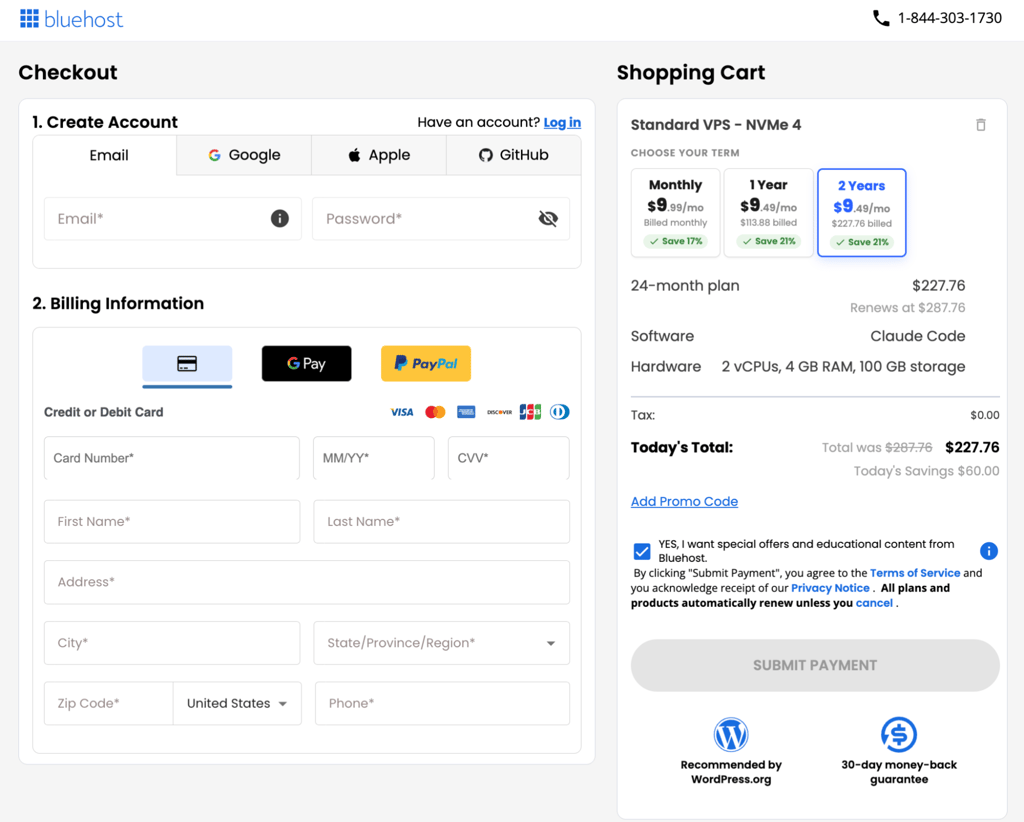The height and width of the screenshot is (822, 1024).
Task: Click the Mastercard logo
Action: pos(435,412)
